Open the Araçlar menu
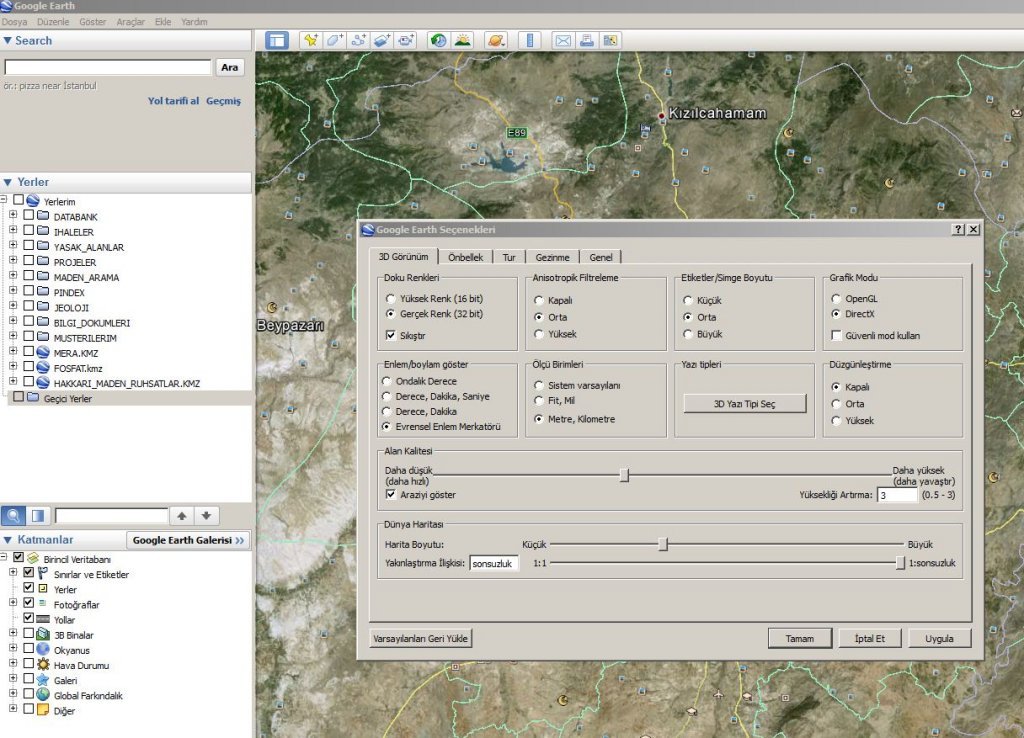This screenshot has height=738, width=1024. tap(130, 21)
